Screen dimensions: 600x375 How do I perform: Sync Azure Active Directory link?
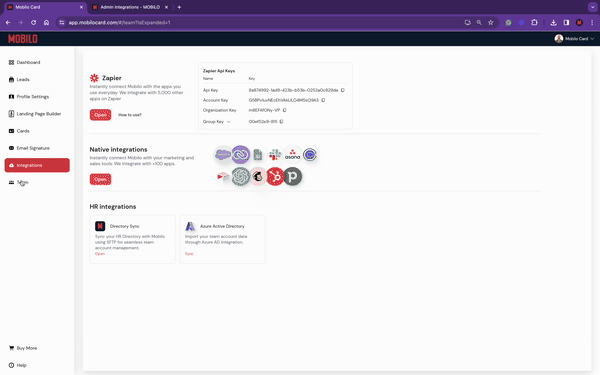[189, 254]
